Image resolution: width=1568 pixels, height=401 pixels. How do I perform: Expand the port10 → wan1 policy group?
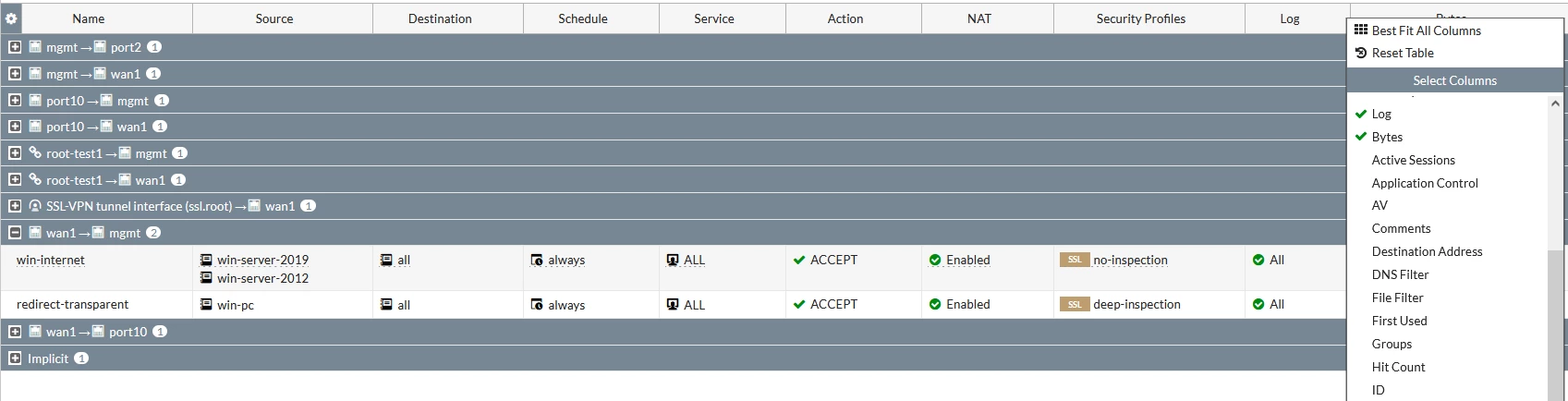pos(15,127)
